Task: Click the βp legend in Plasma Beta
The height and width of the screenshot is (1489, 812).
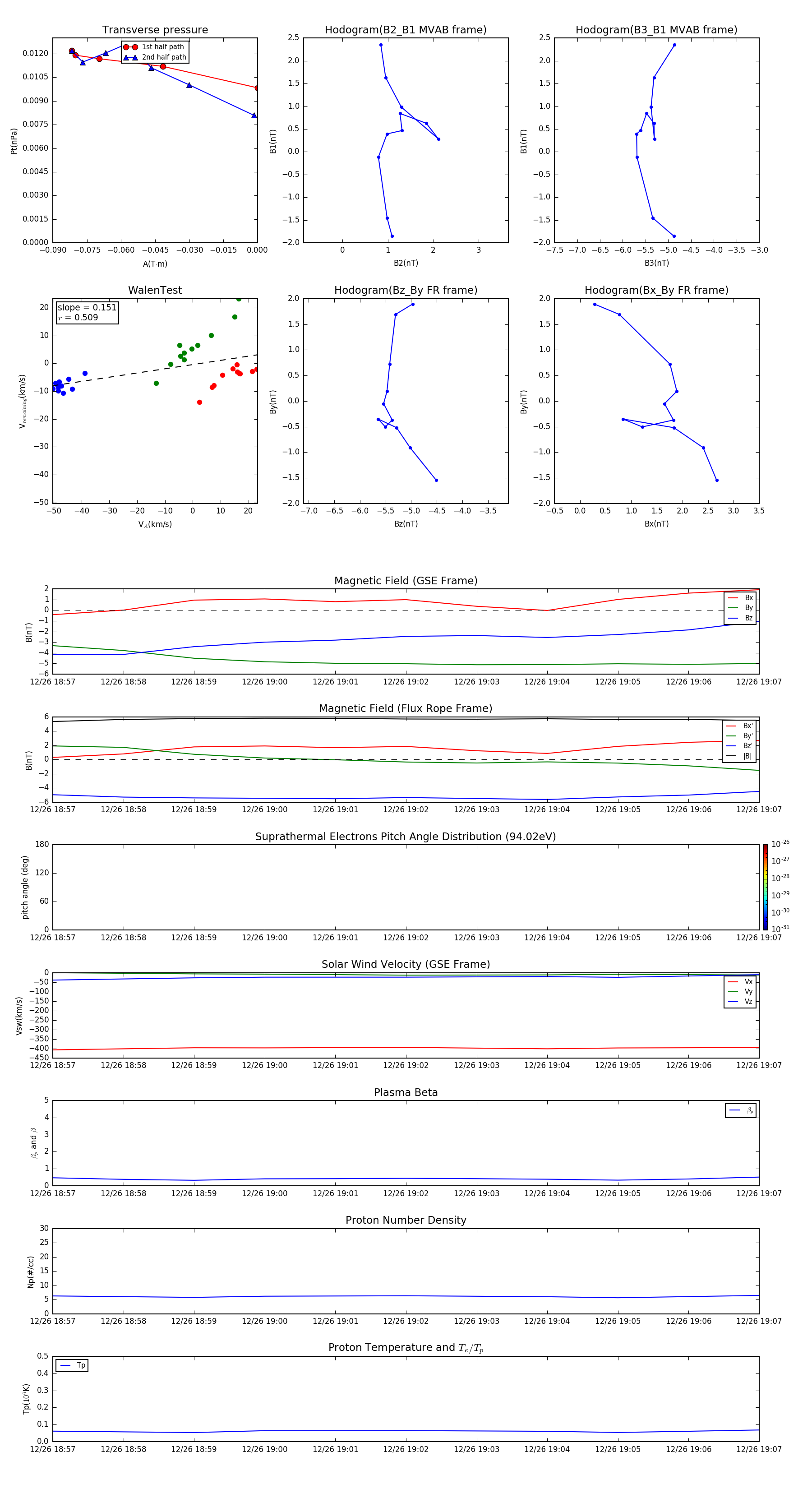Action: 741,1110
